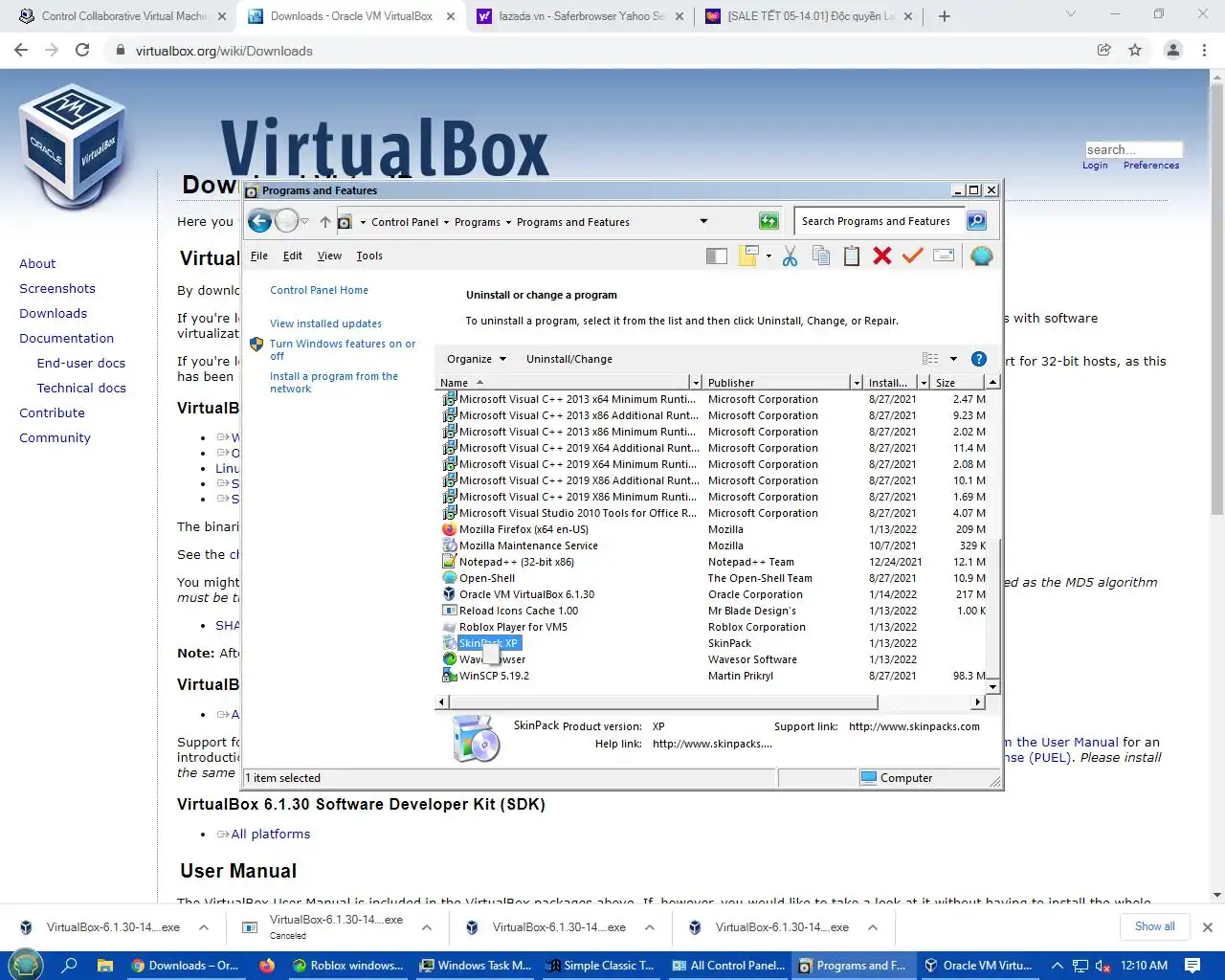Open the Installed On column filter dropdown
This screenshot has width=1225, height=980.
[x=924, y=383]
